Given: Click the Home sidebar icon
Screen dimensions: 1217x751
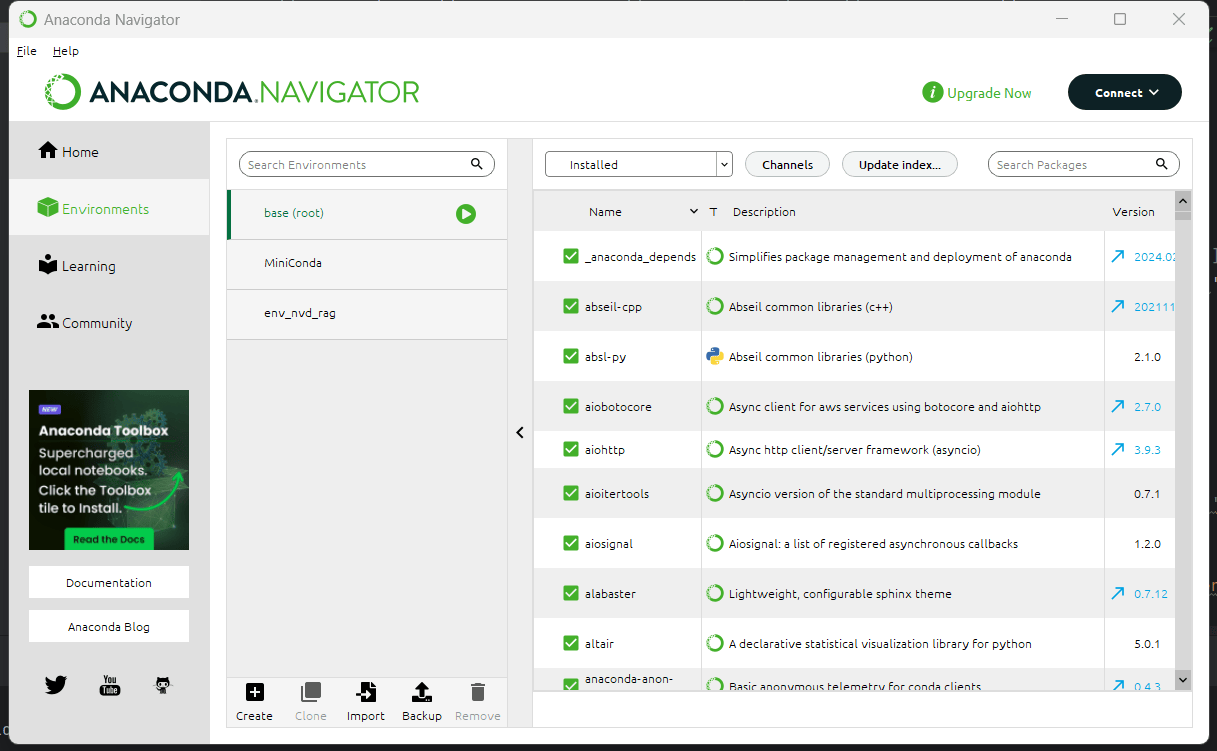Looking at the screenshot, I should click(x=48, y=150).
